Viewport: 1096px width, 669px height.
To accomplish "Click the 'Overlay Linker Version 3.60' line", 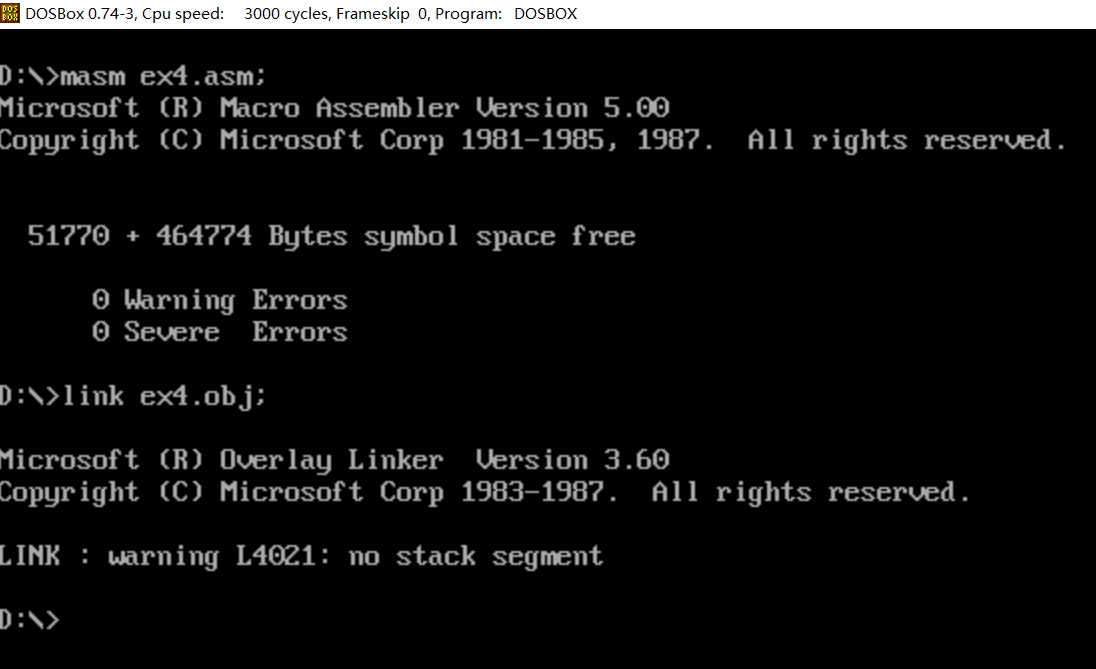I will 335,460.
